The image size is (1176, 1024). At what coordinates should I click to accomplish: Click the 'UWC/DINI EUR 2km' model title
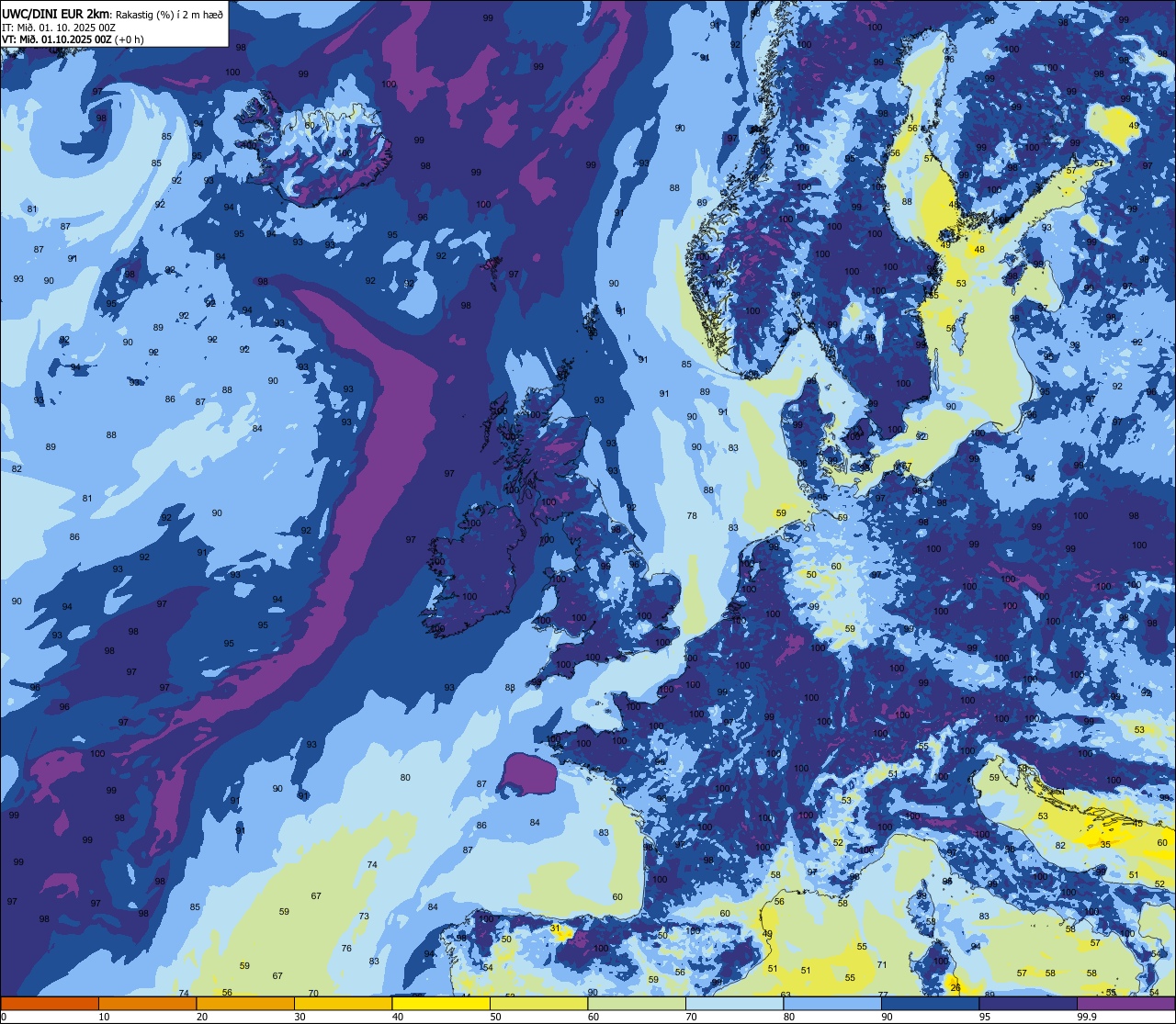click(x=55, y=13)
